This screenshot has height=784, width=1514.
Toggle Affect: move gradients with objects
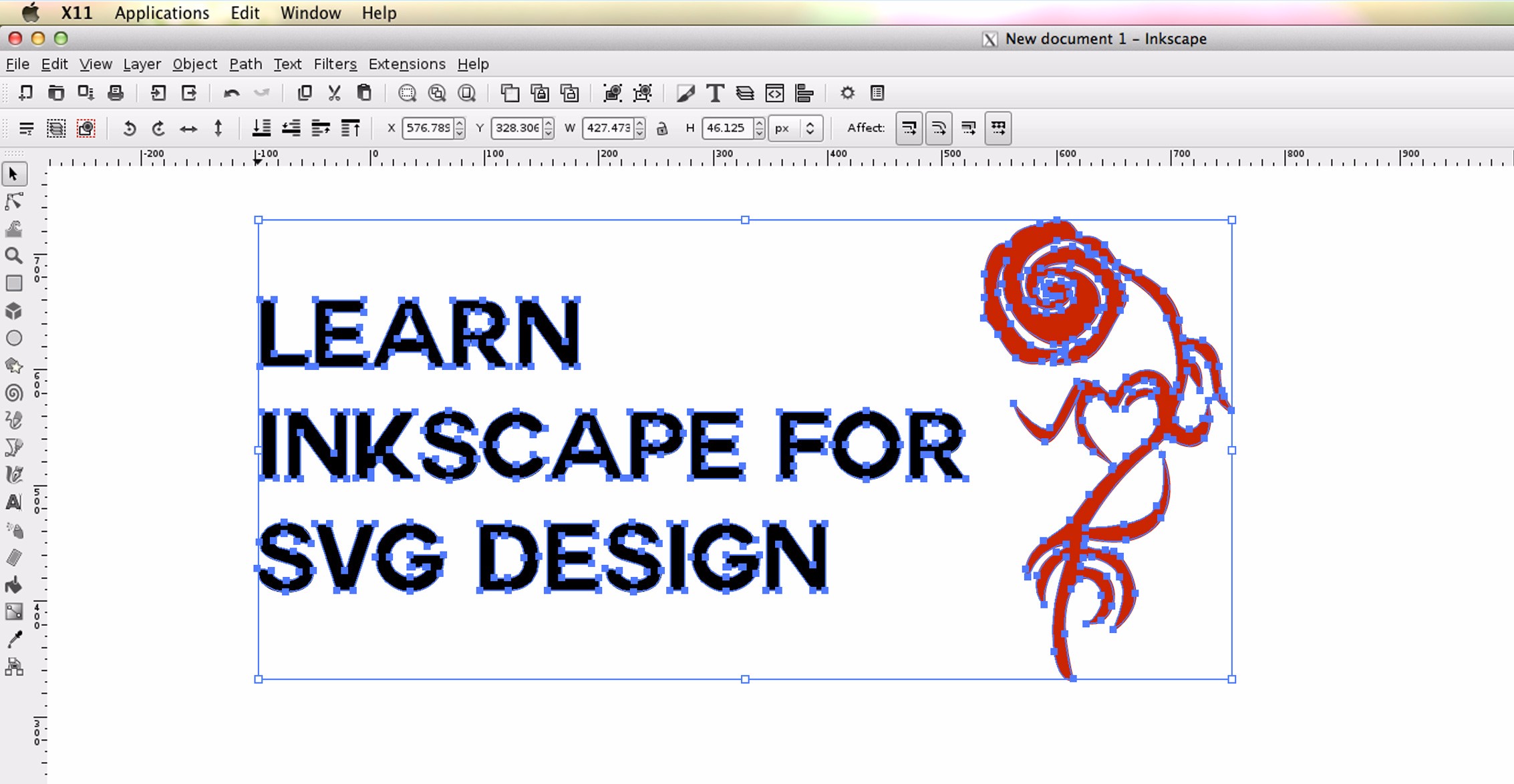(969, 128)
